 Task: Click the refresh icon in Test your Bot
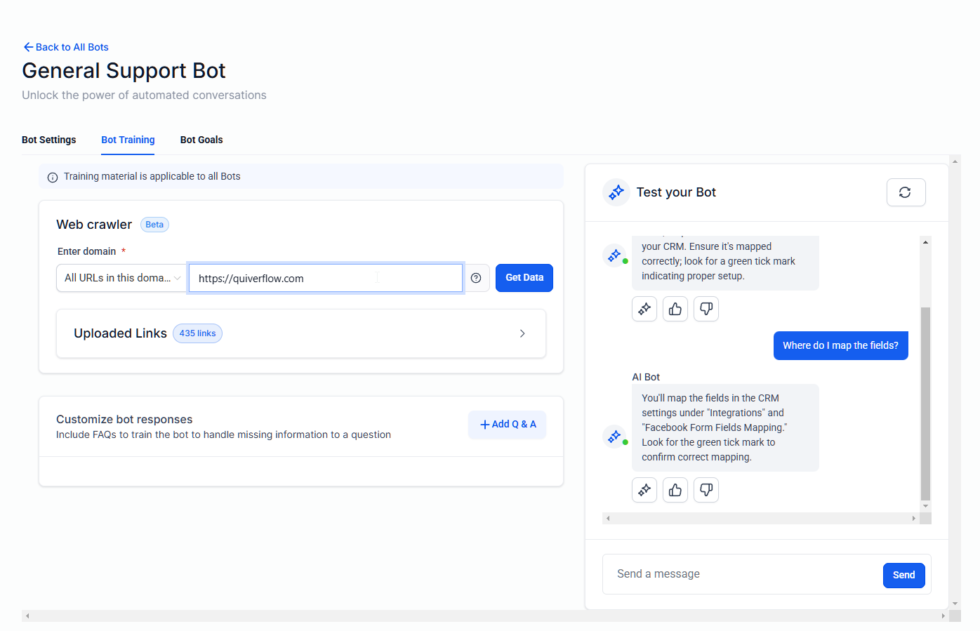coord(905,192)
